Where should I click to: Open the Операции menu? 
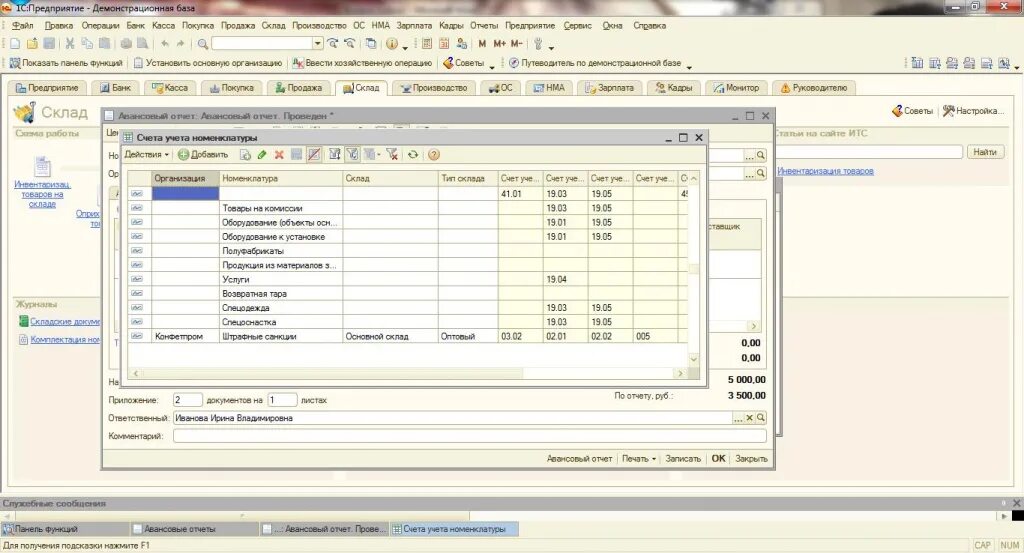100,25
